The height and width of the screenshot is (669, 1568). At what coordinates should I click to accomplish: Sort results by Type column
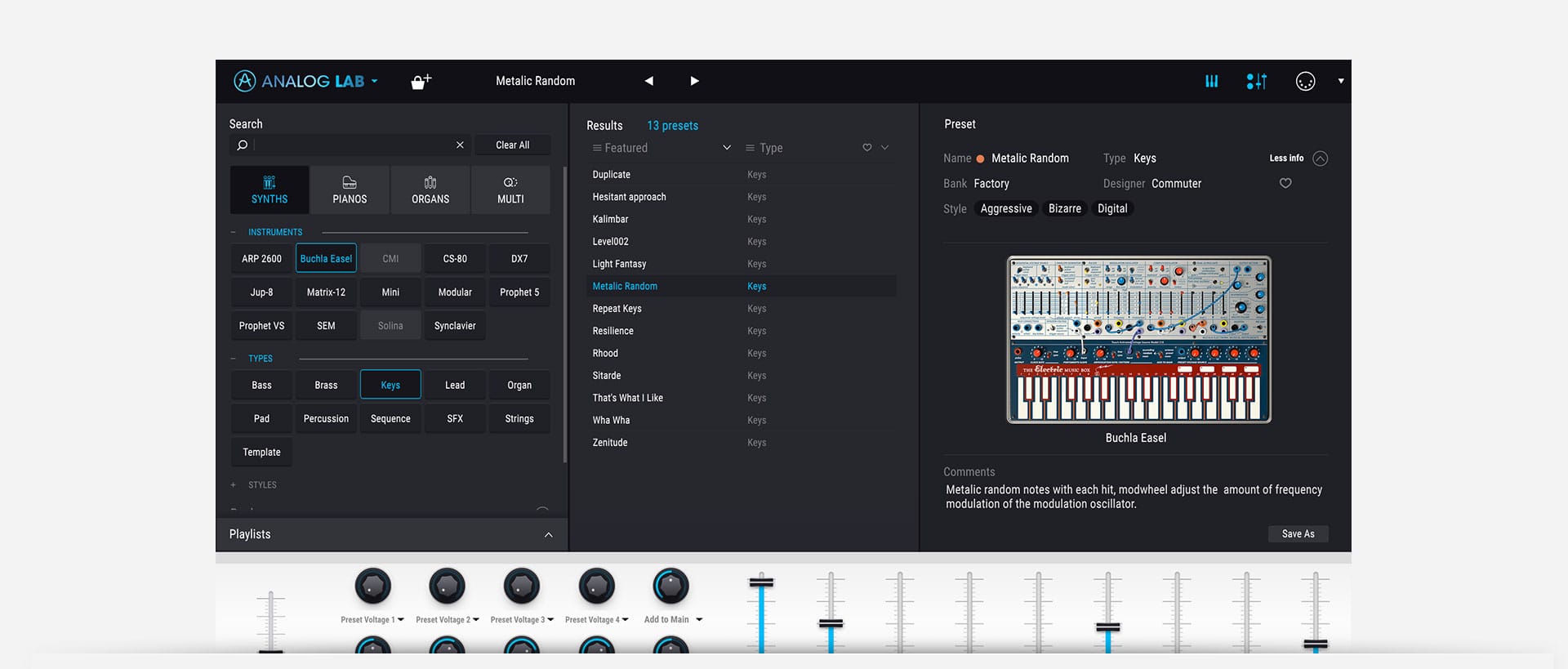point(764,148)
